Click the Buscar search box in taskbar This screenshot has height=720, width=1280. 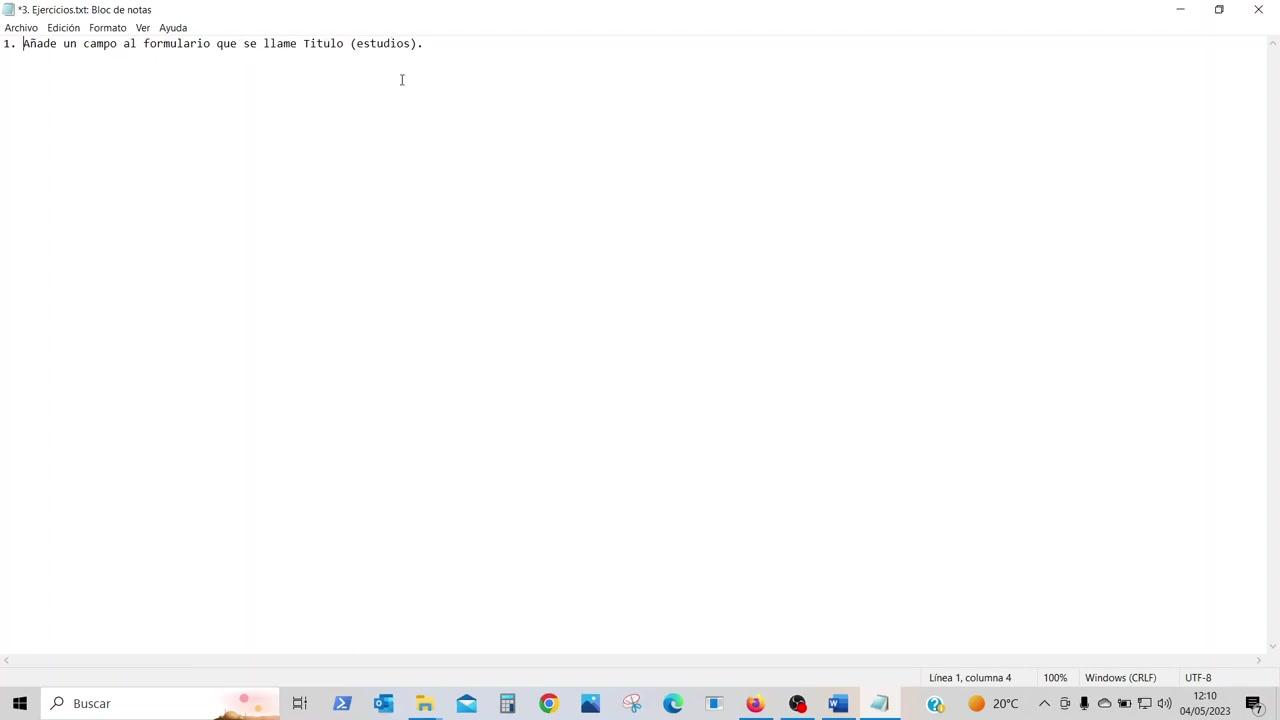(160, 704)
